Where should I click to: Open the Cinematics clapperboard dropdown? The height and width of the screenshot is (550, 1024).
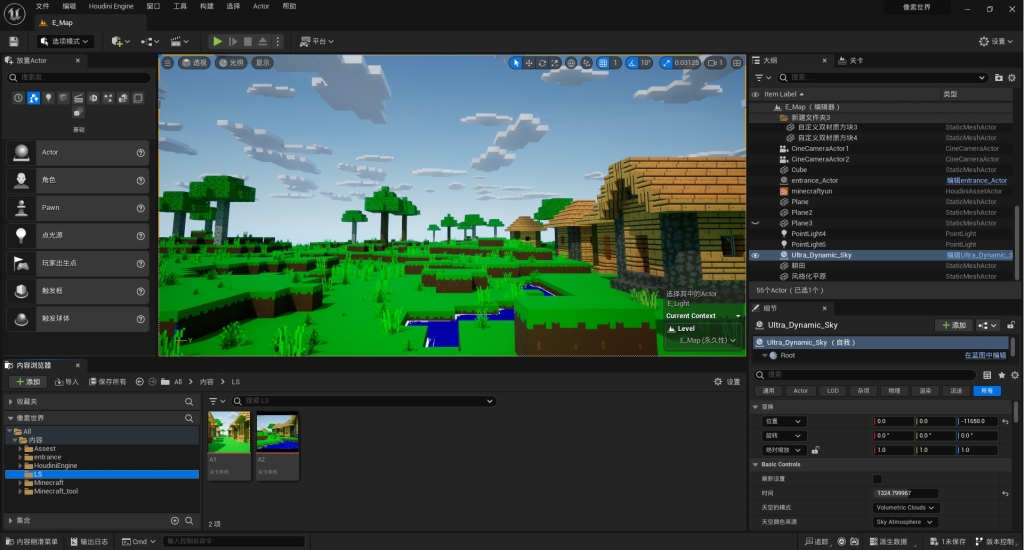point(179,41)
